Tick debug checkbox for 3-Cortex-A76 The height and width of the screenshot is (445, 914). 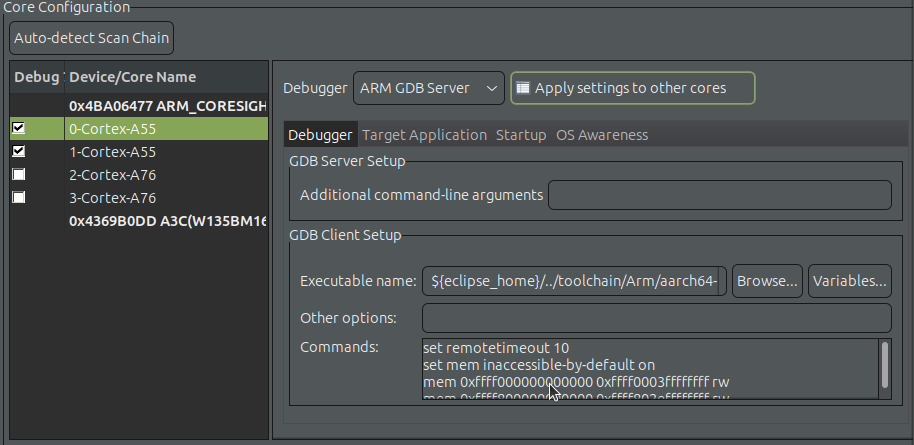(x=18, y=198)
